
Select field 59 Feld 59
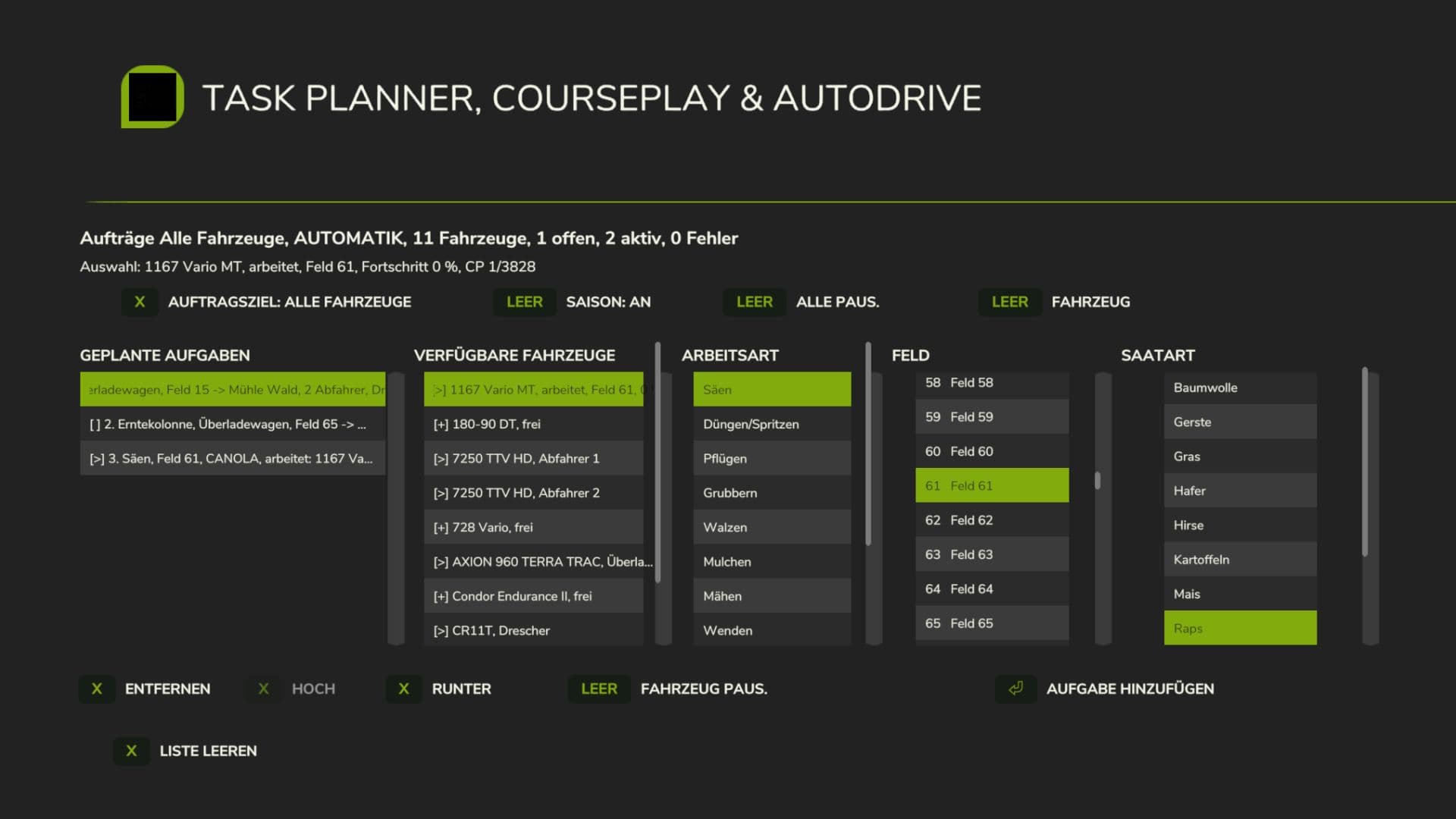coord(992,416)
